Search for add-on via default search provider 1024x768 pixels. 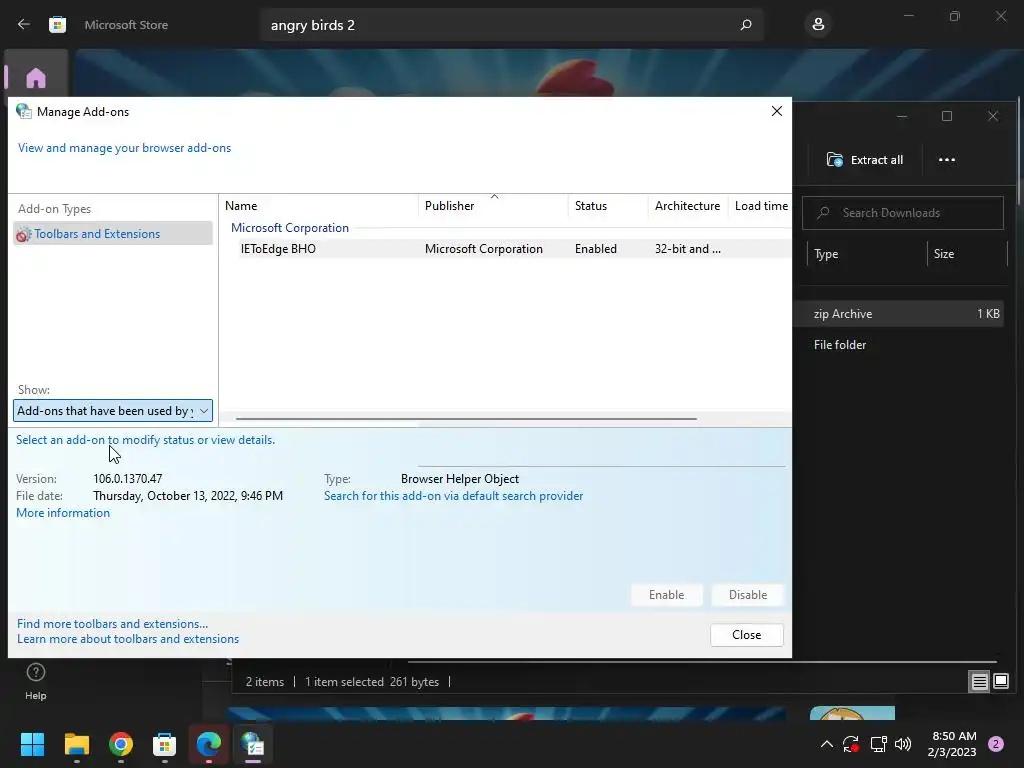[453, 496]
